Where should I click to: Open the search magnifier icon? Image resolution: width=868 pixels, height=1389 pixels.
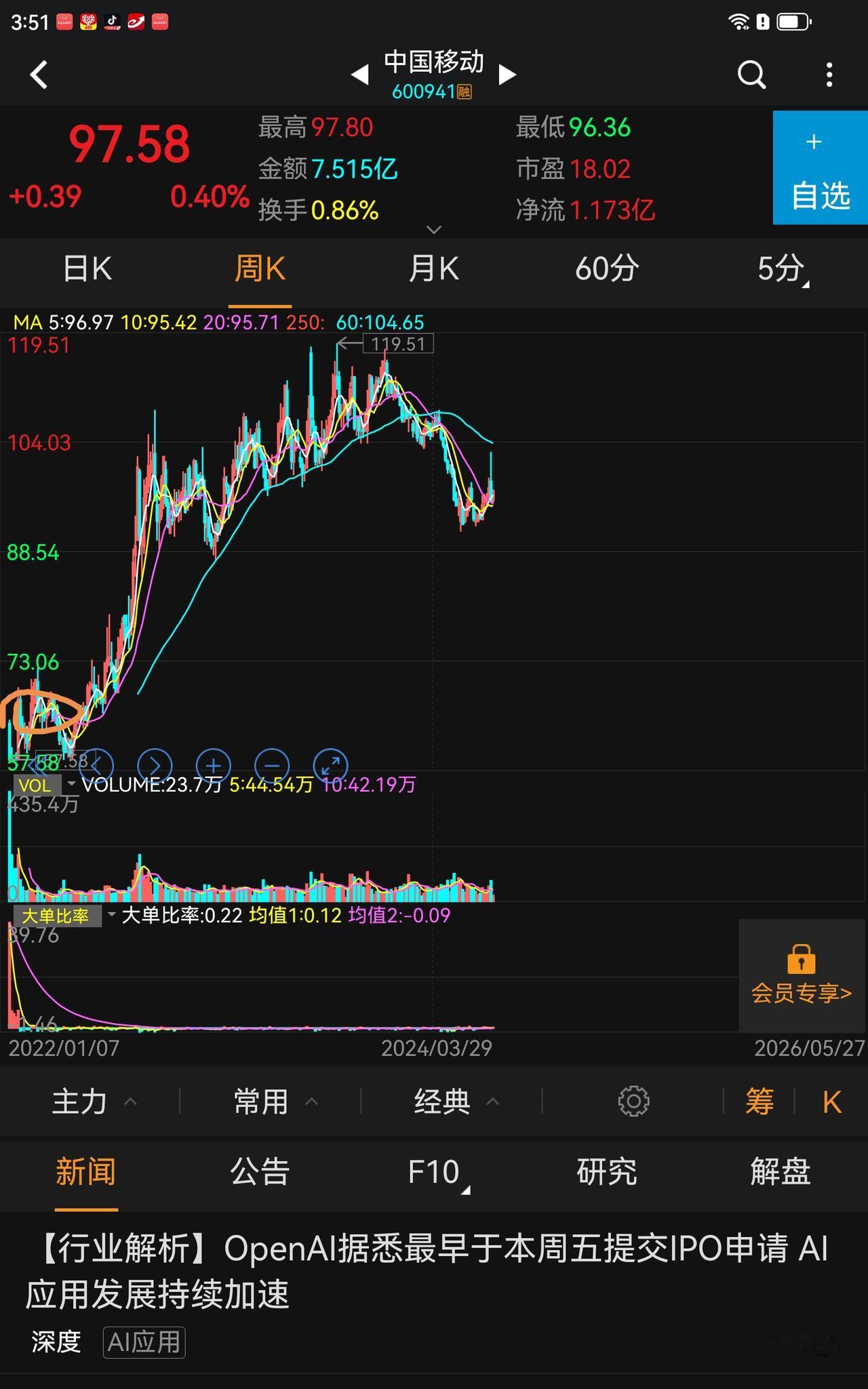tap(751, 75)
